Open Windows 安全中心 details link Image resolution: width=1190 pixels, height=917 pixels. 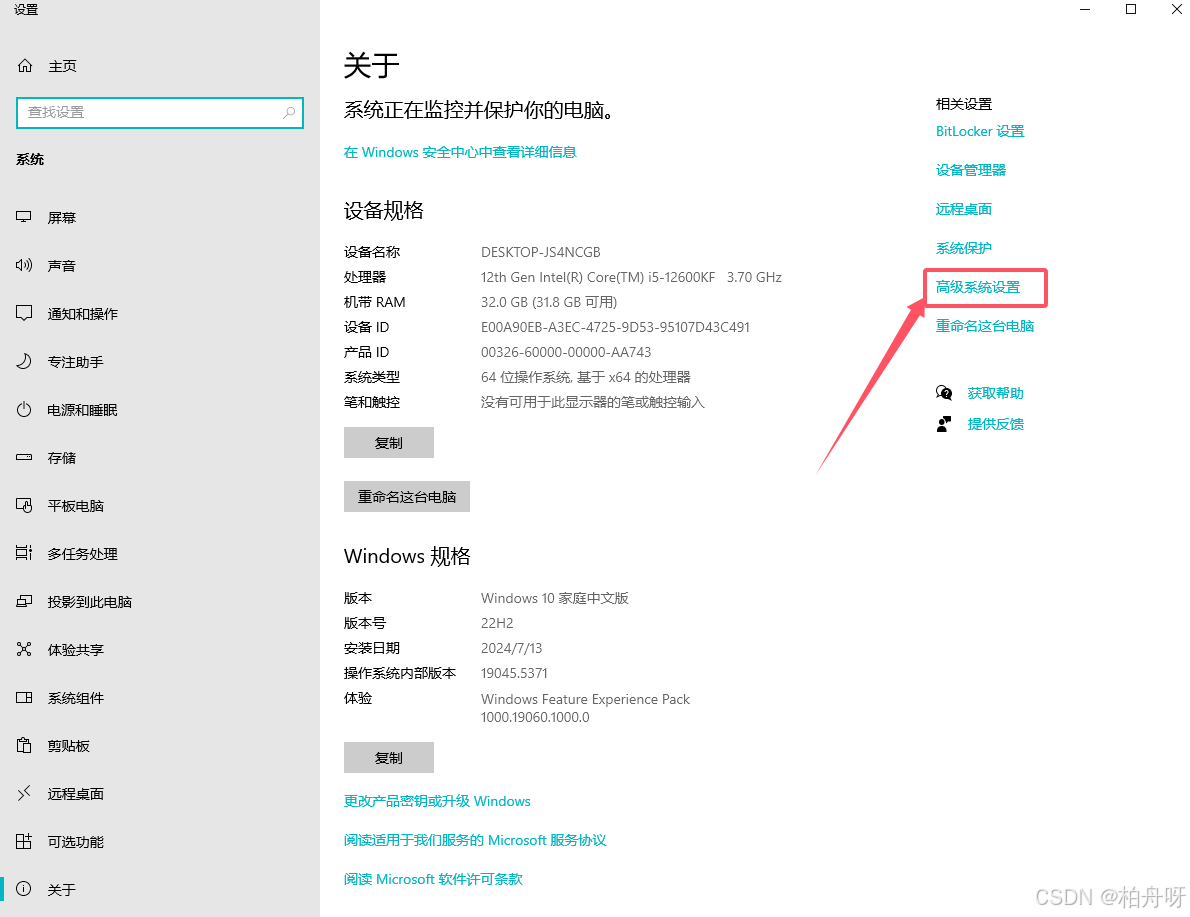[460, 152]
